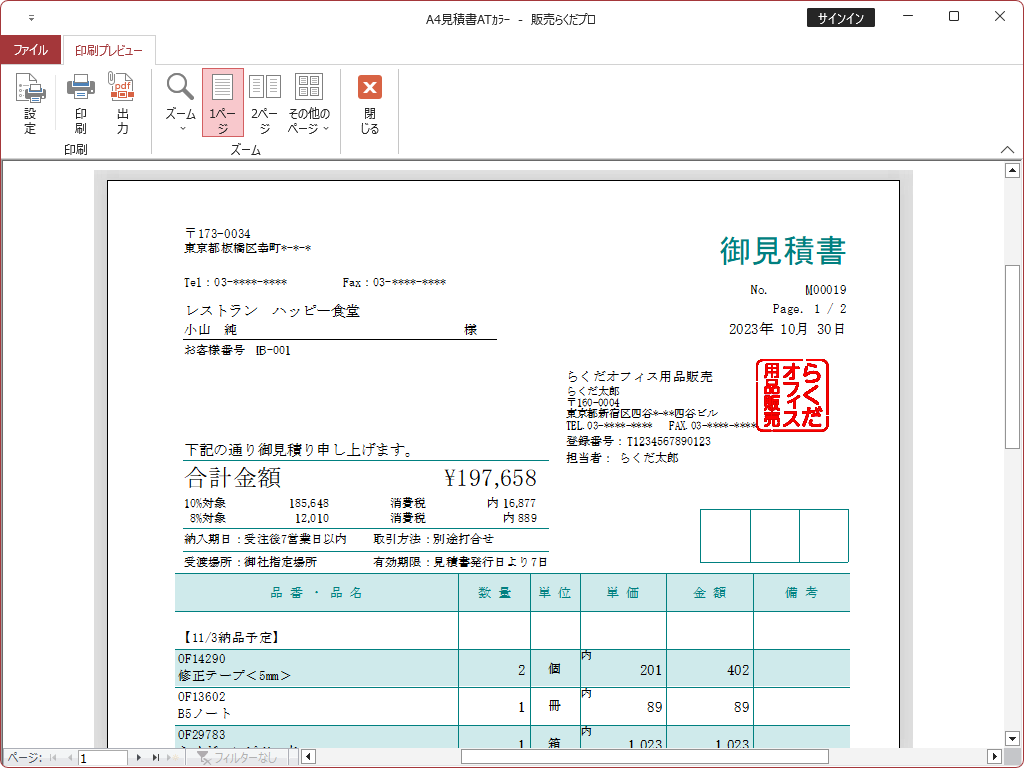Click the 有効期限 validity text
This screenshot has width=1024, height=768.
460,562
